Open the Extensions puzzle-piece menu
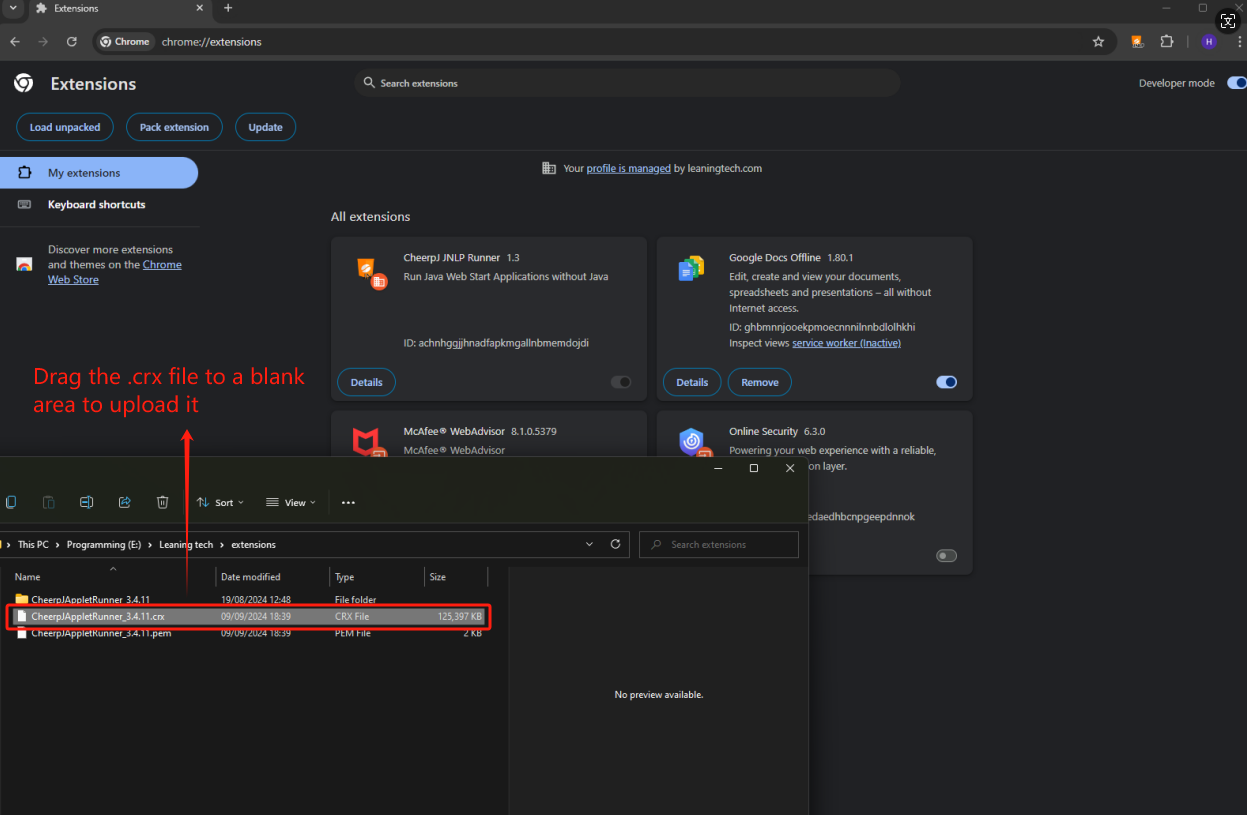 click(x=1166, y=42)
